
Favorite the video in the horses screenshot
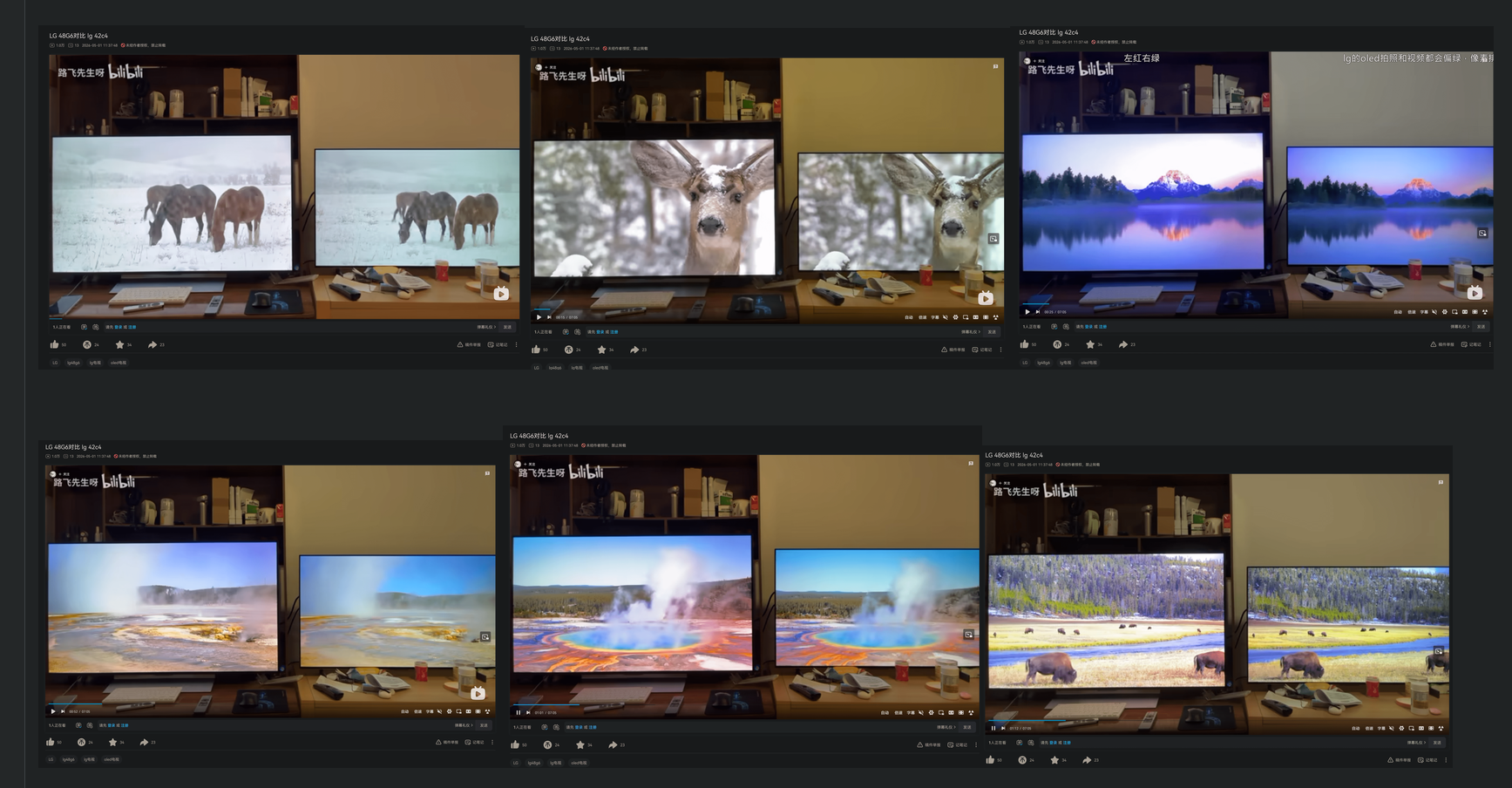119,344
